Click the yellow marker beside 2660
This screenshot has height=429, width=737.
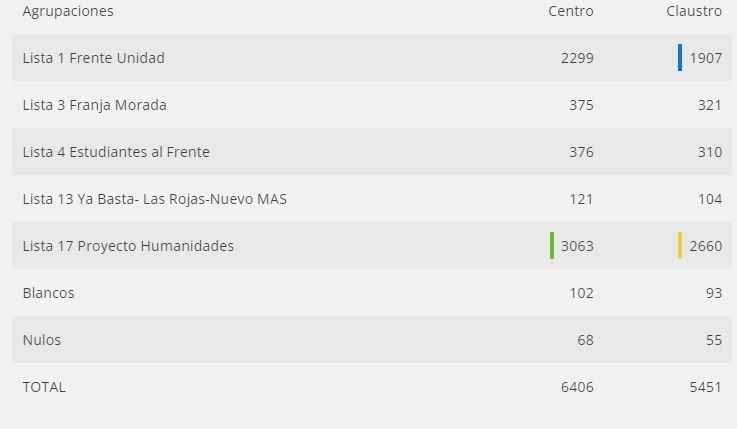680,246
